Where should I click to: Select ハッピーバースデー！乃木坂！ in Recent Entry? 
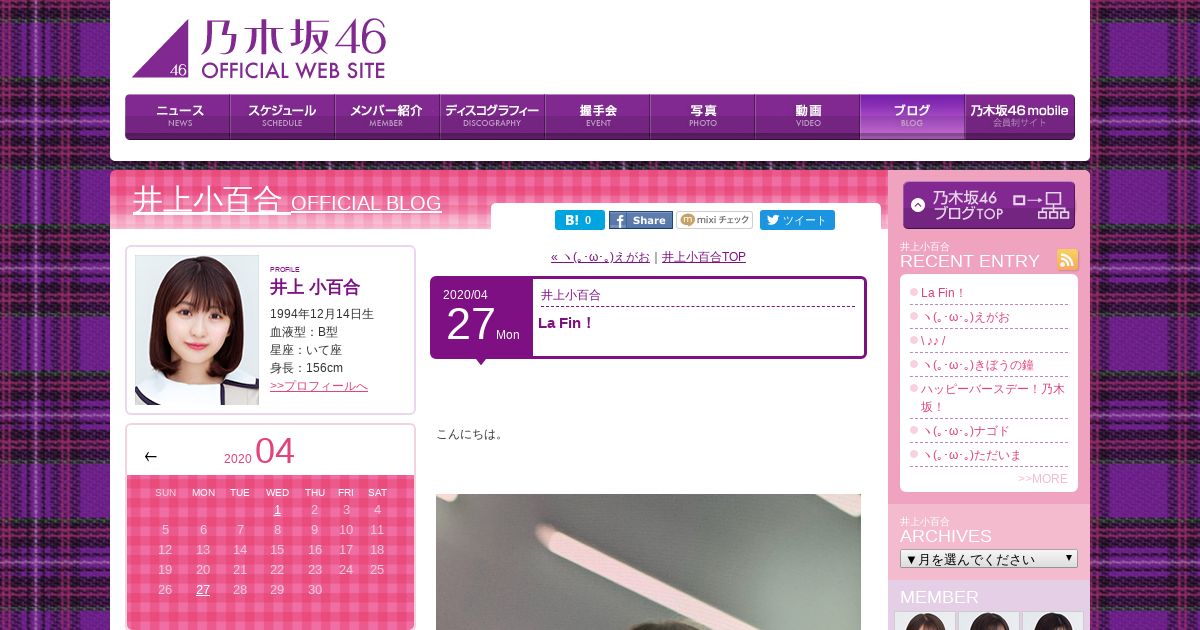coord(993,398)
